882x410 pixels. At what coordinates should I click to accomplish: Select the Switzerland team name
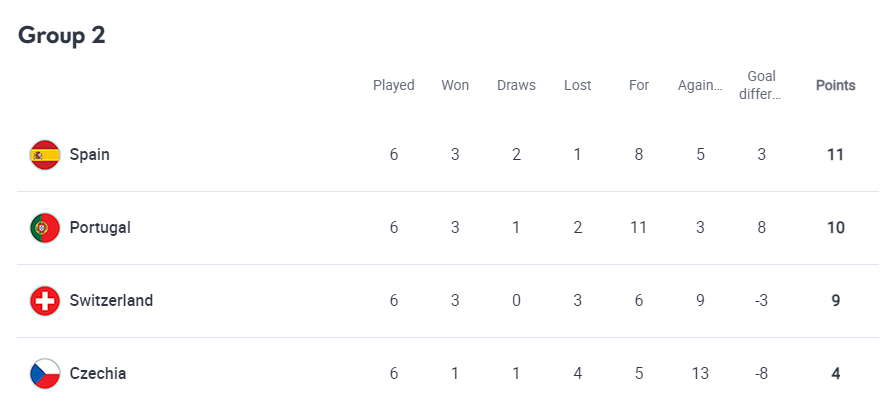[x=111, y=301]
